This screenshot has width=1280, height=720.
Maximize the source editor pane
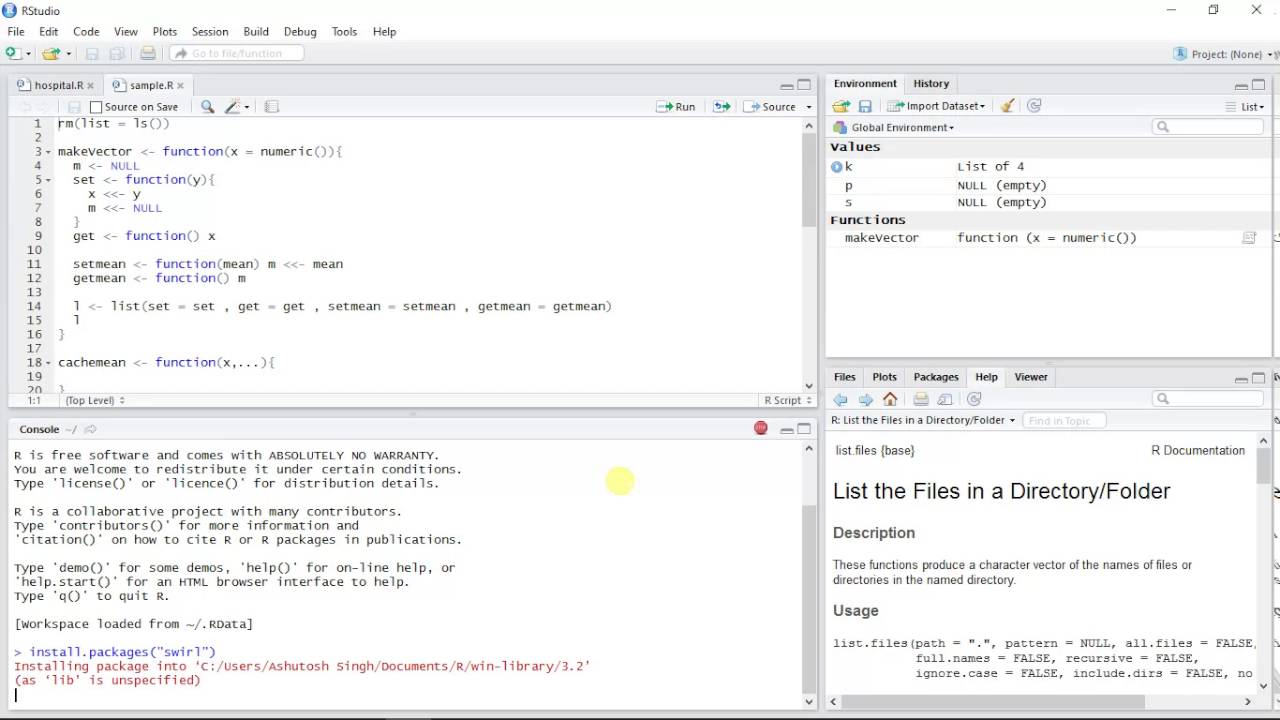pyautogui.click(x=804, y=85)
